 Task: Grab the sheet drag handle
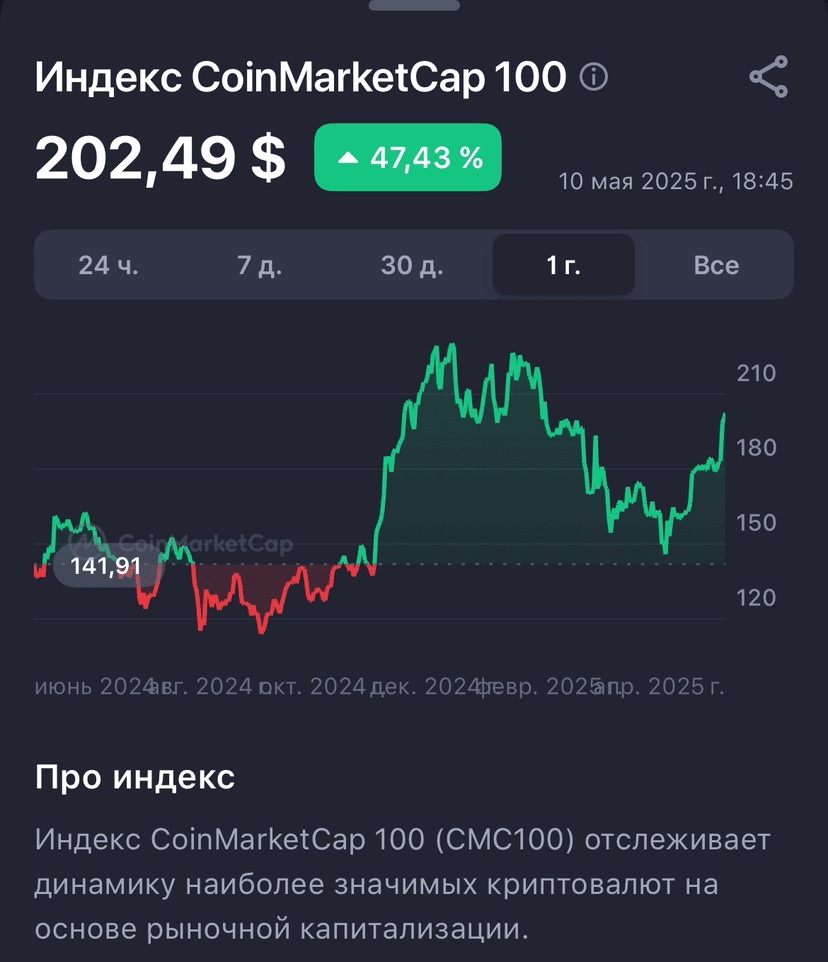(x=414, y=4)
